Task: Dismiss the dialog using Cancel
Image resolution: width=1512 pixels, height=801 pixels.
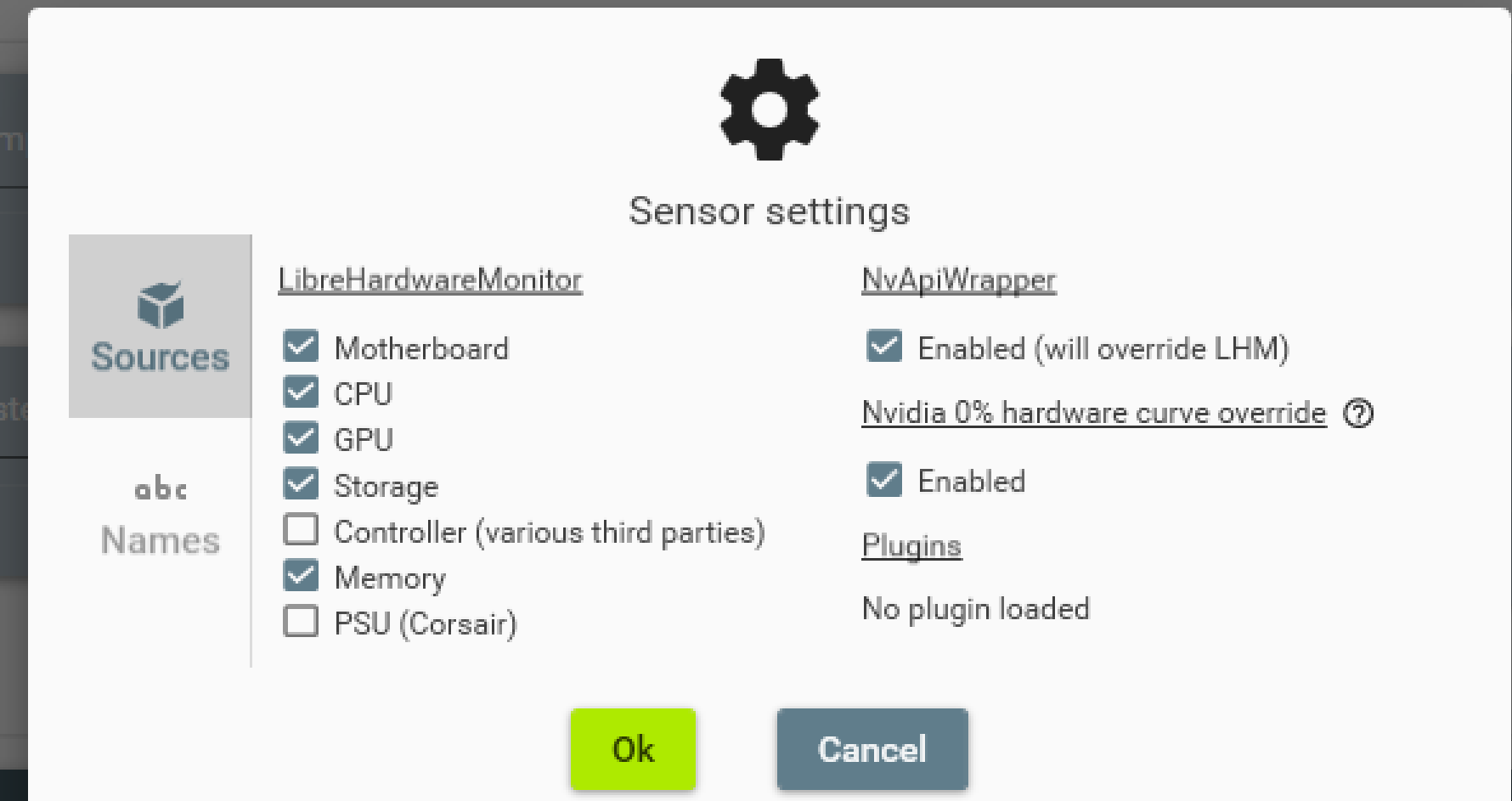Action: click(x=872, y=749)
